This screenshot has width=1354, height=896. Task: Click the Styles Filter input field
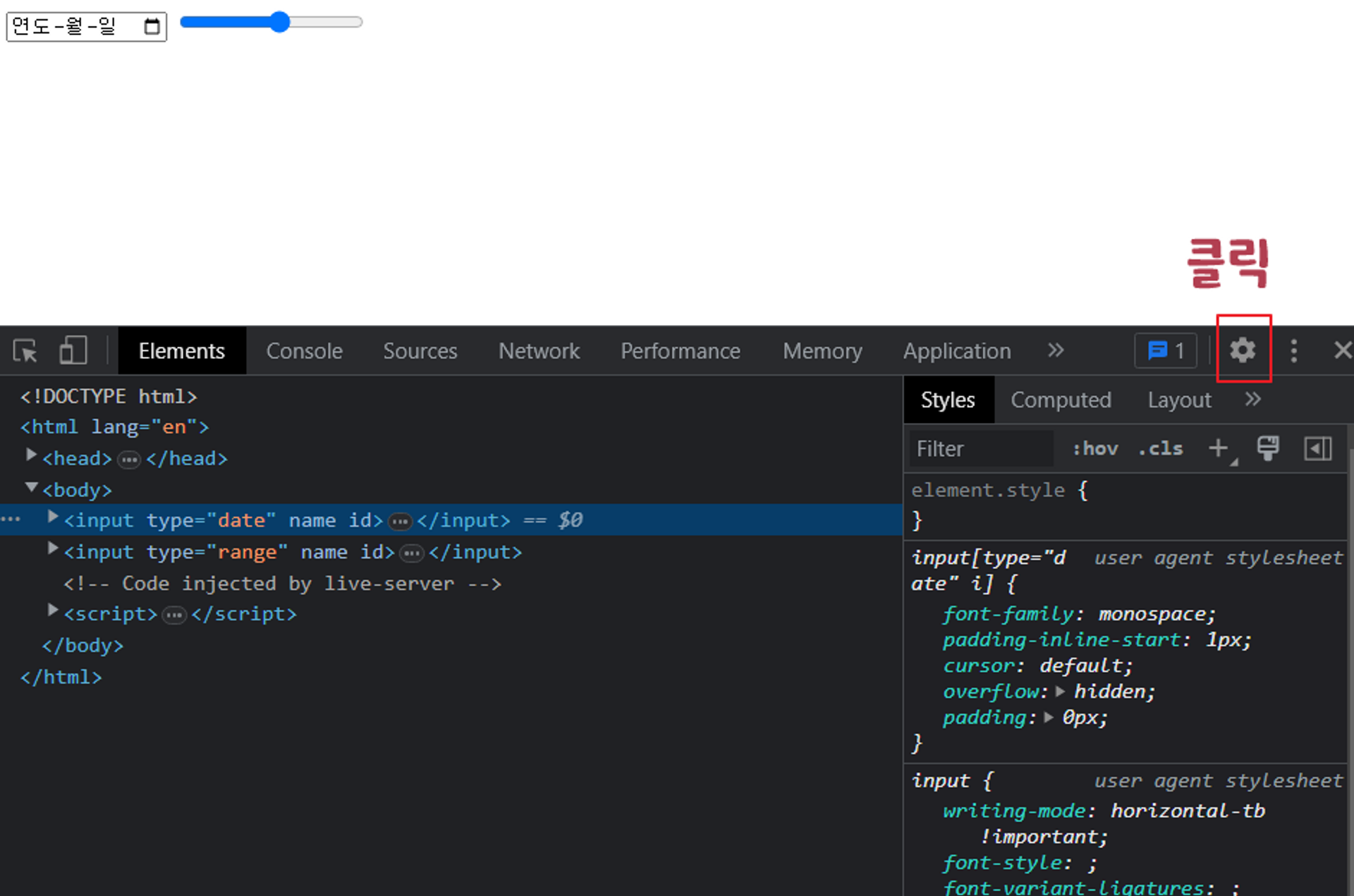pyautogui.click(x=980, y=448)
